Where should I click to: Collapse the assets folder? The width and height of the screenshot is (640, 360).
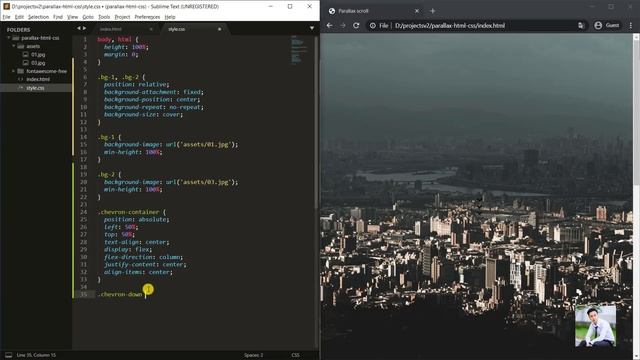point(14,46)
